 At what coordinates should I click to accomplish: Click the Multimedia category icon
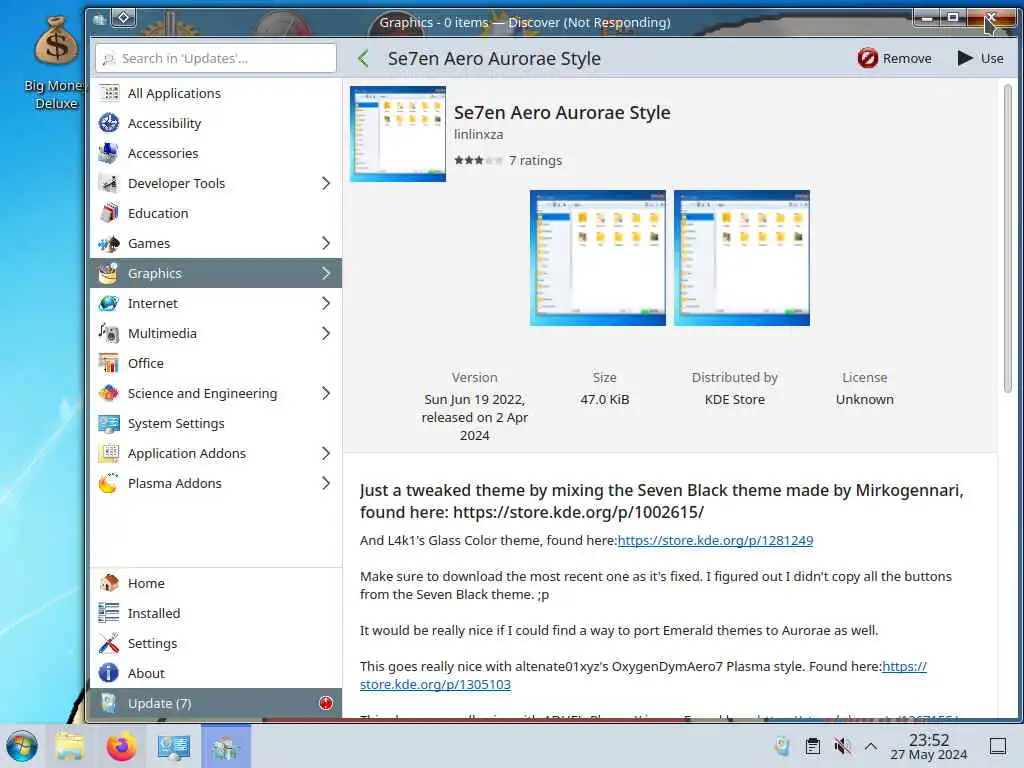(x=109, y=334)
